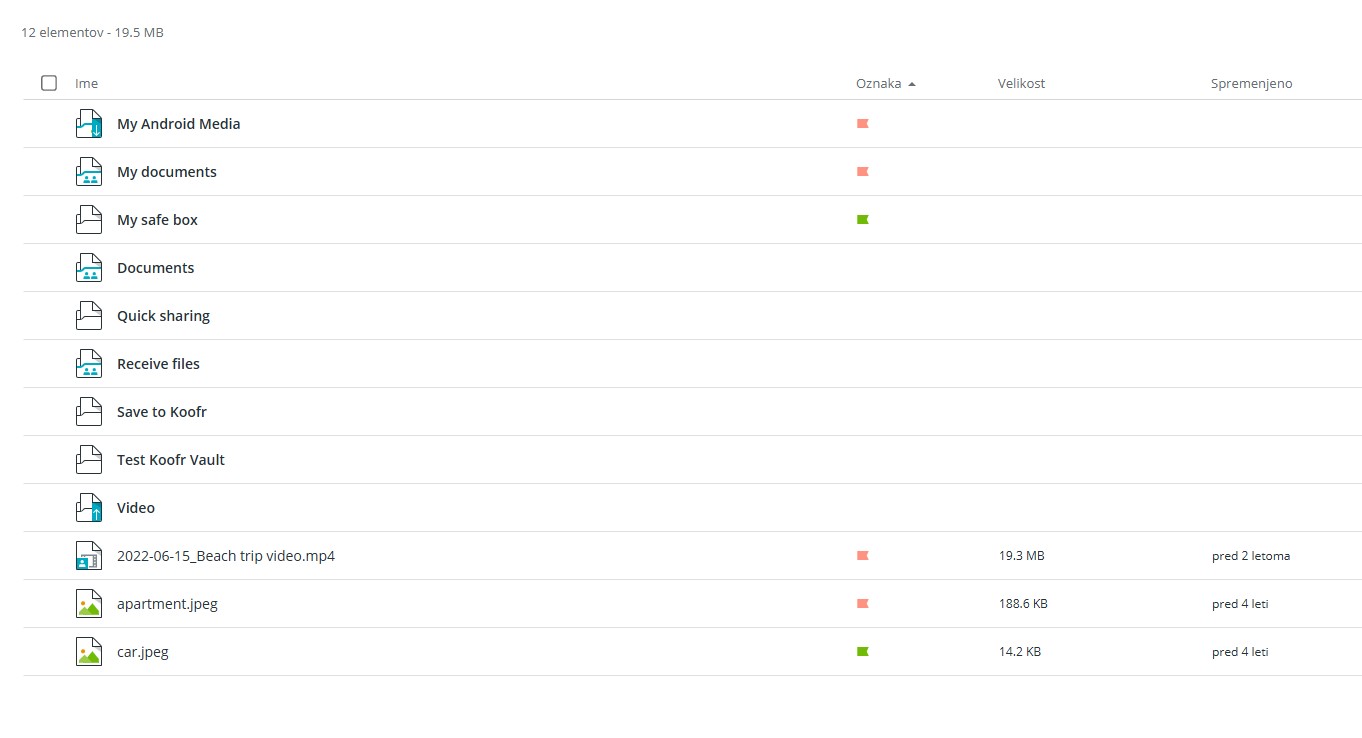The width and height of the screenshot is (1362, 738).
Task: Open the Receive files folder
Action: (x=158, y=364)
